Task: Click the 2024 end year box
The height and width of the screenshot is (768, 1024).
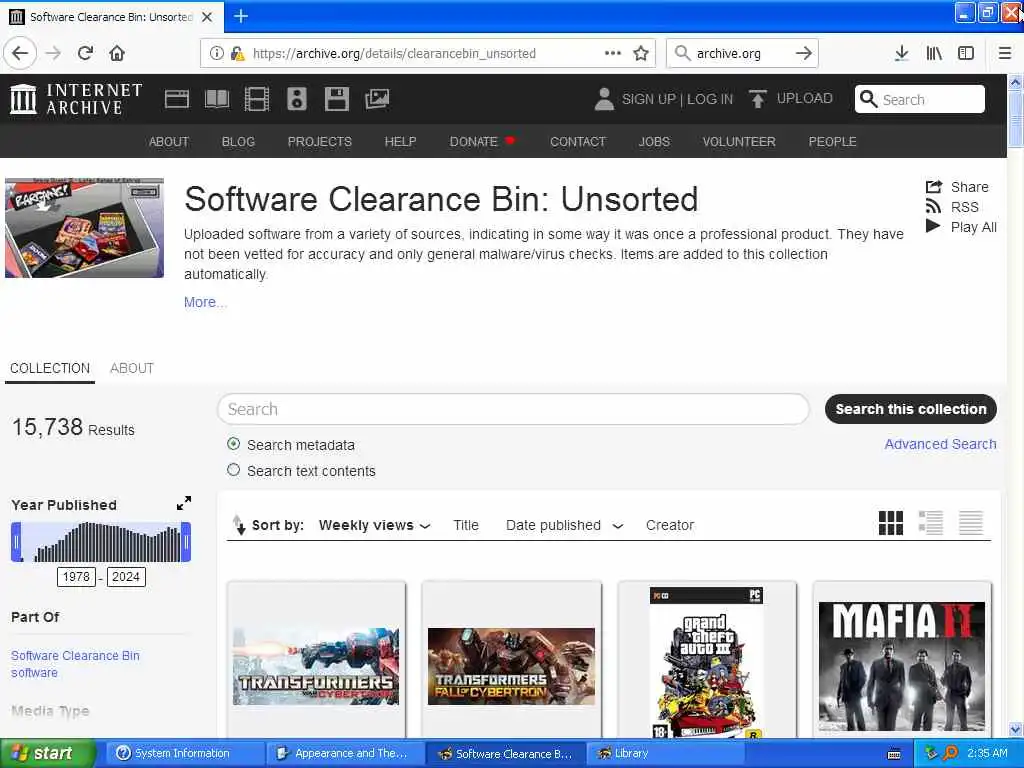Action: [126, 577]
